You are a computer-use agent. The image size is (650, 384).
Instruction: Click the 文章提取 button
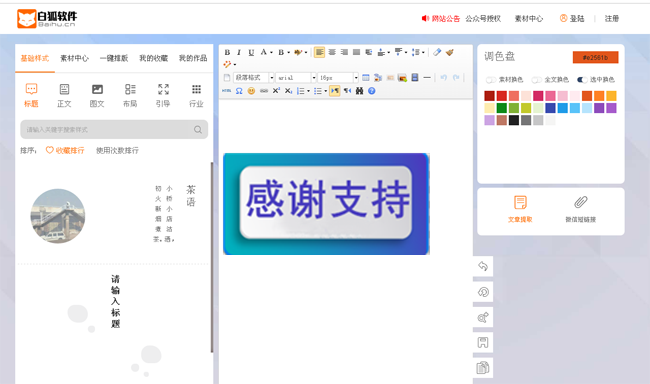(x=520, y=209)
